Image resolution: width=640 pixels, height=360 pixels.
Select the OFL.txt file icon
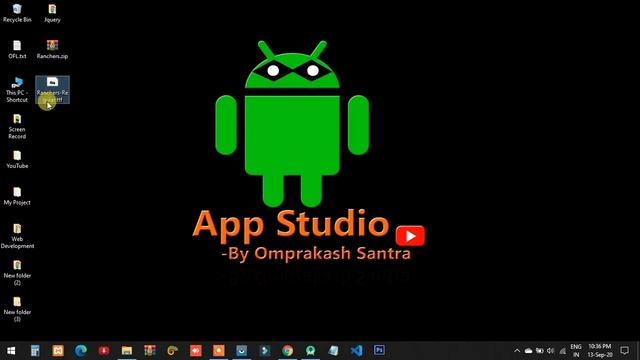click(17, 49)
